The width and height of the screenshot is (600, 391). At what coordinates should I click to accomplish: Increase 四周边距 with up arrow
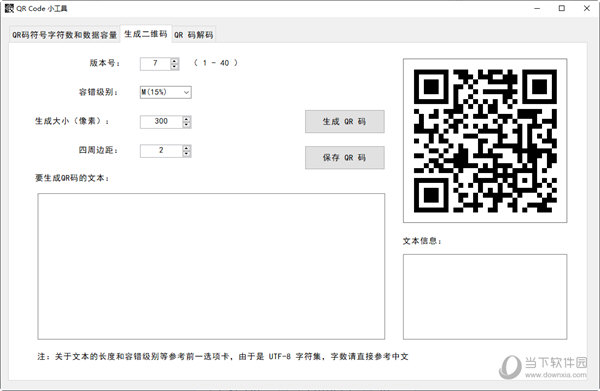[187, 148]
